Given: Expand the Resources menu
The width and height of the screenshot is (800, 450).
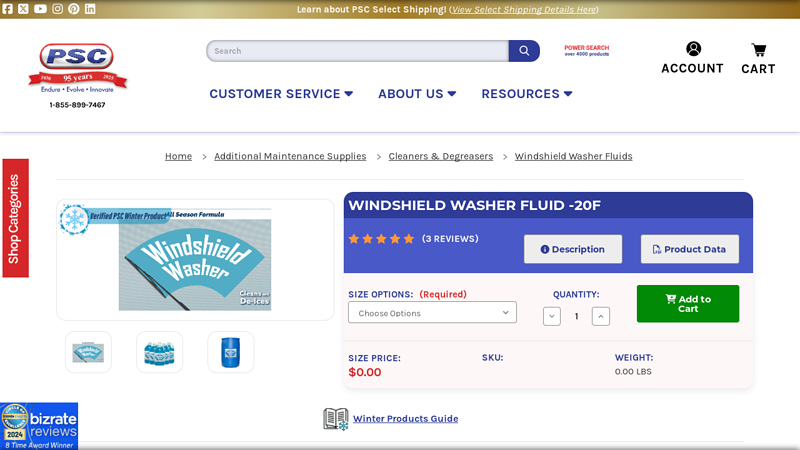Looking at the screenshot, I should pyautogui.click(x=527, y=94).
